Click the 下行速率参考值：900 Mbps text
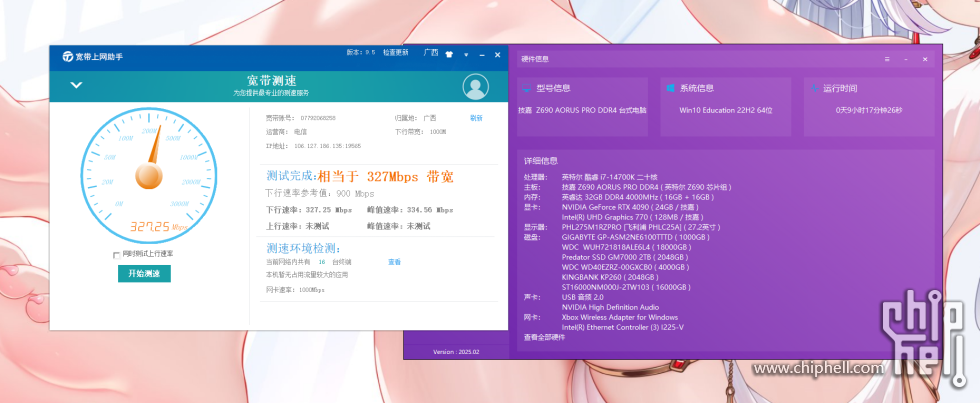The image size is (980, 403). 319,194
